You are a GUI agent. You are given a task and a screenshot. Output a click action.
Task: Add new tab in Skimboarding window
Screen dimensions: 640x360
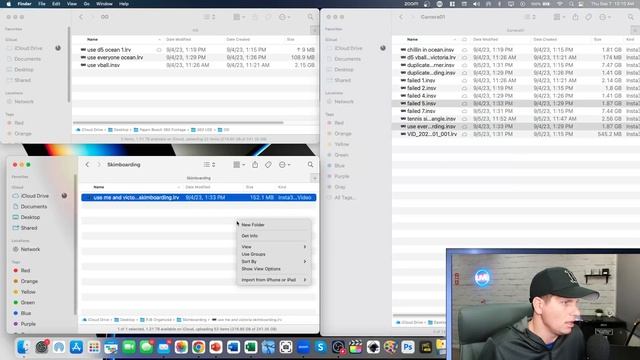coord(314,178)
